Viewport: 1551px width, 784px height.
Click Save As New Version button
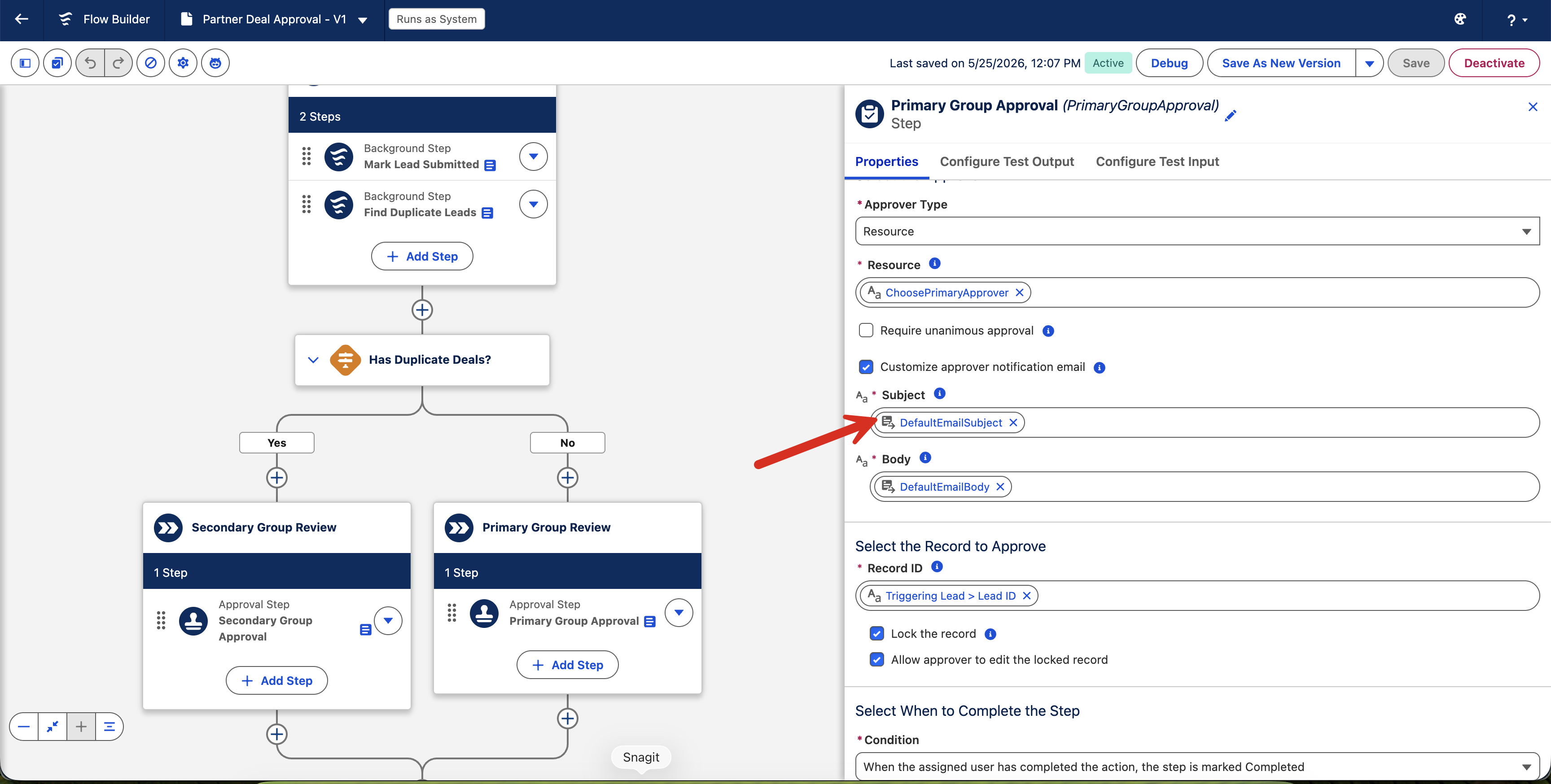pyautogui.click(x=1281, y=63)
